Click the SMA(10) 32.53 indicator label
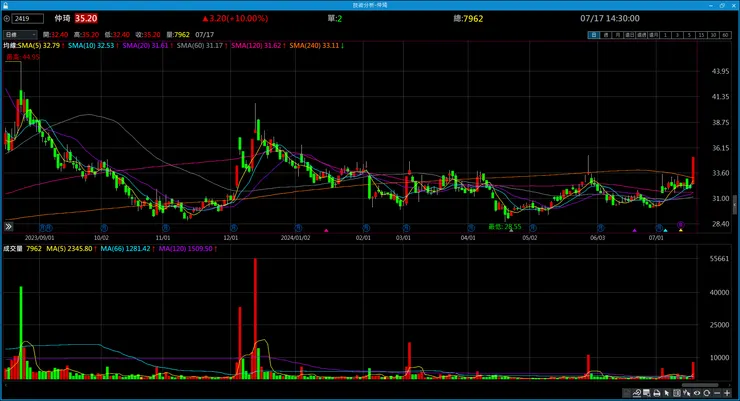The image size is (740, 401). (x=91, y=45)
